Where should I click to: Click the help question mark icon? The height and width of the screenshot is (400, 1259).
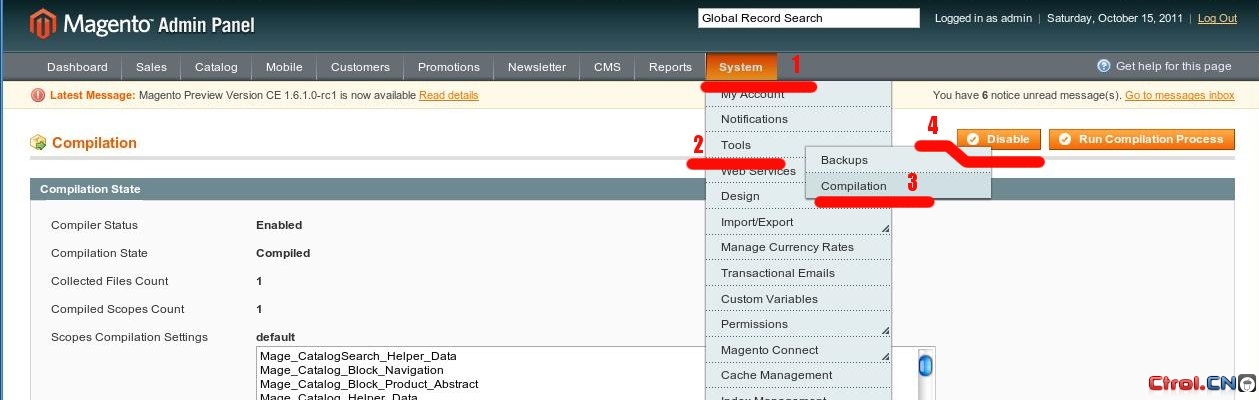[x=1104, y=66]
